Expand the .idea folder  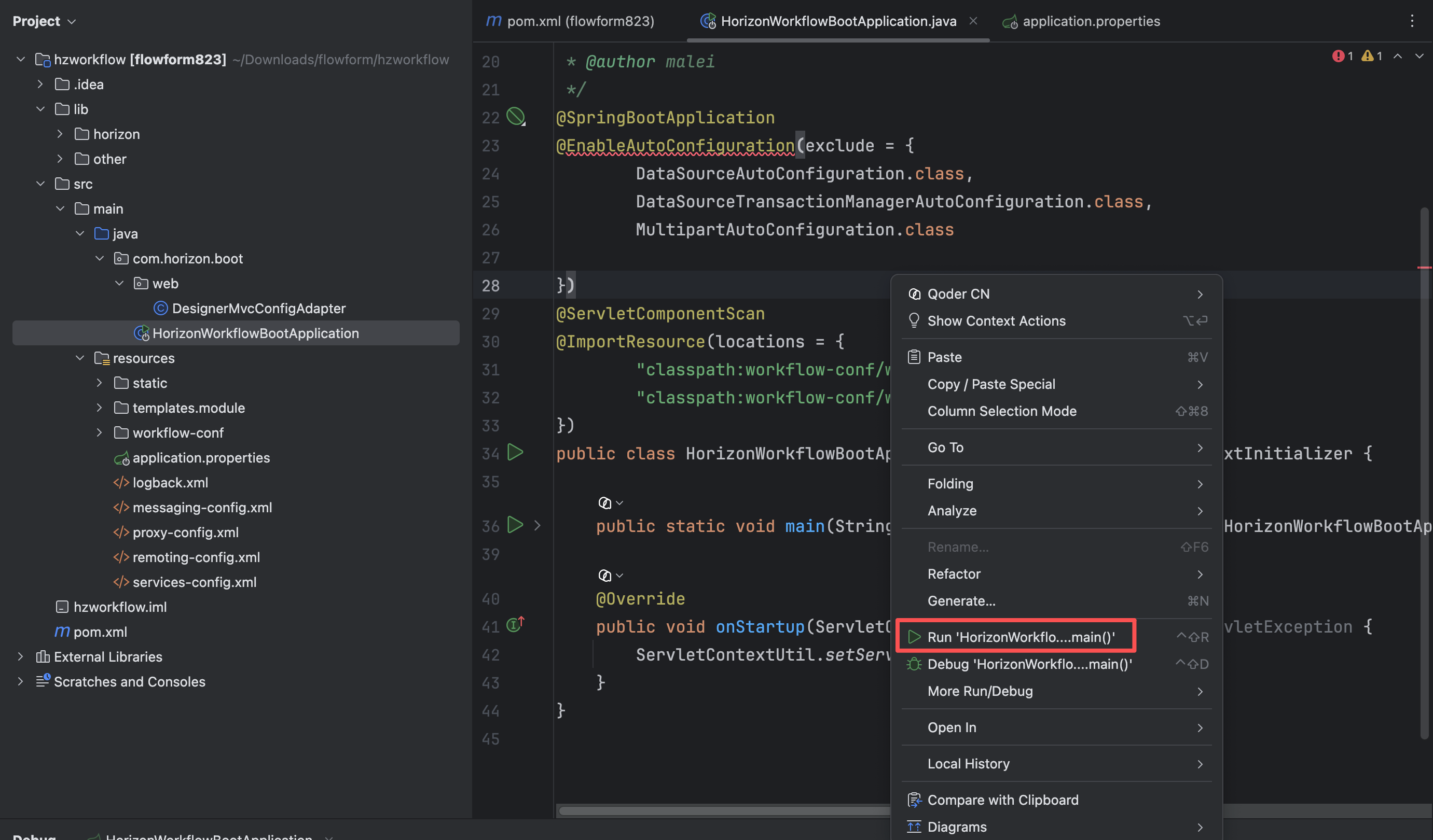[40, 84]
